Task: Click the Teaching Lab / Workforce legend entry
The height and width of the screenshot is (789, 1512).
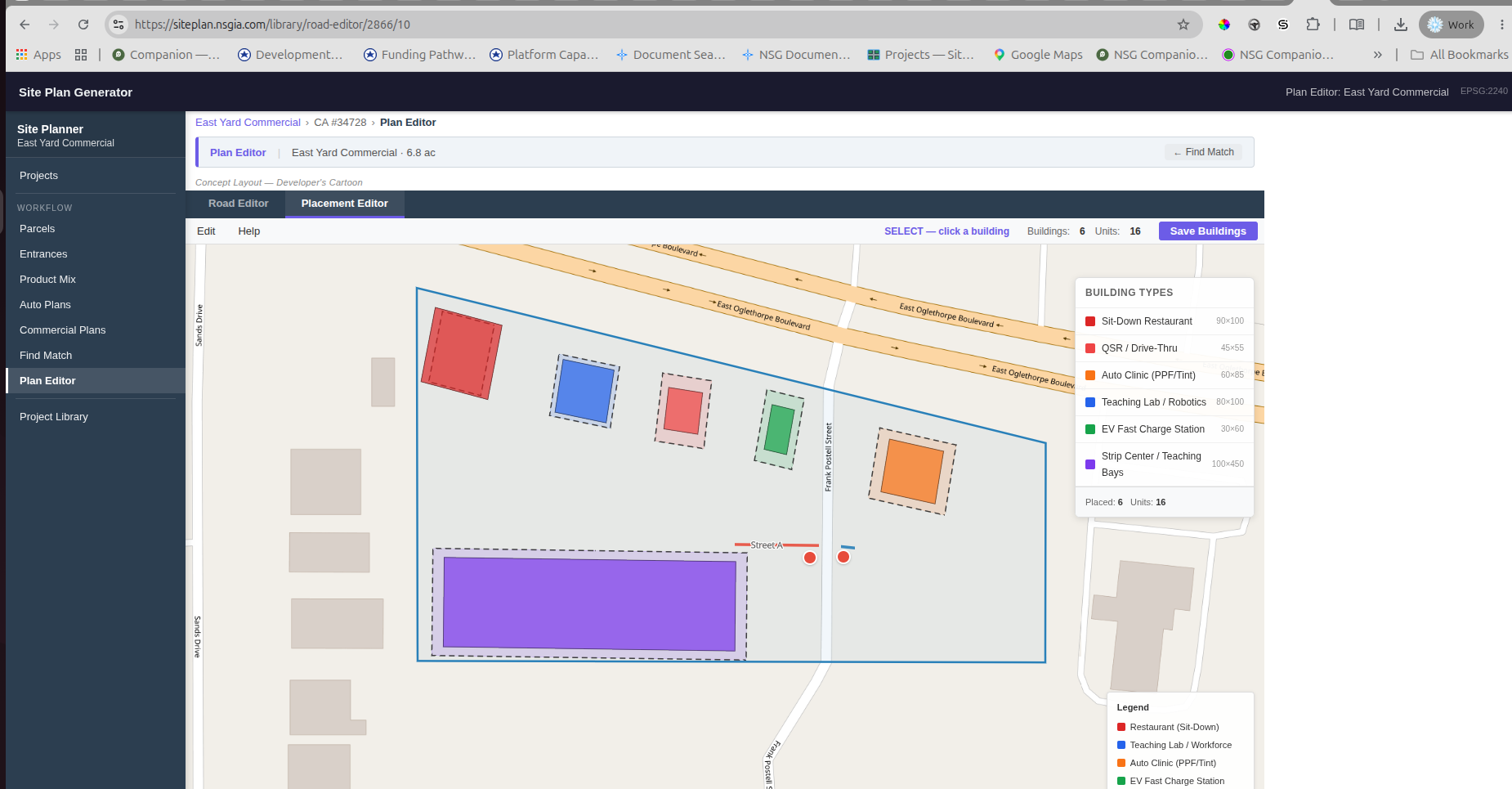Action: point(1174,745)
